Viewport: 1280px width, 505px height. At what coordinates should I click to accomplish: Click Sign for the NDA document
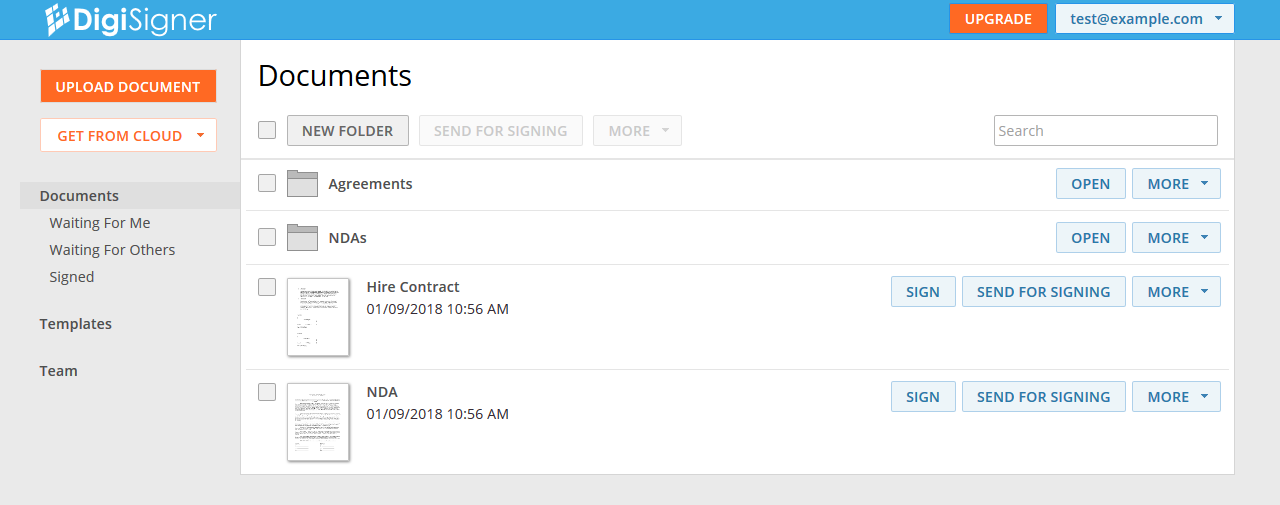click(923, 397)
